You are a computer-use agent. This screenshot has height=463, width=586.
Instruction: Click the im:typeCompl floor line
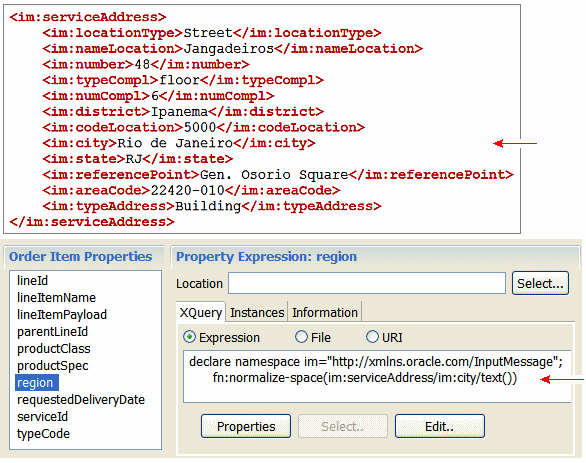183,80
